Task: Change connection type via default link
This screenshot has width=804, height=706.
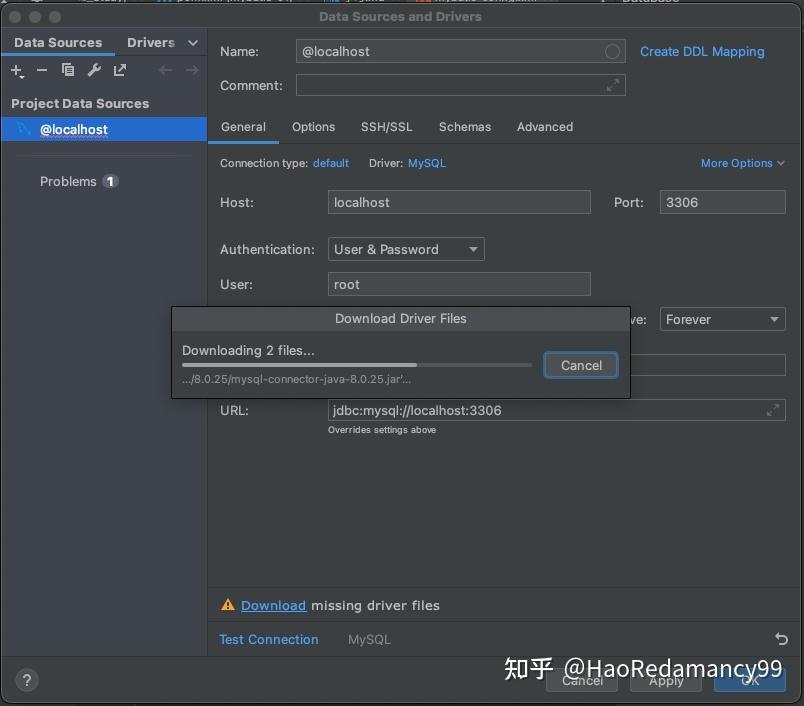Action: [331, 163]
